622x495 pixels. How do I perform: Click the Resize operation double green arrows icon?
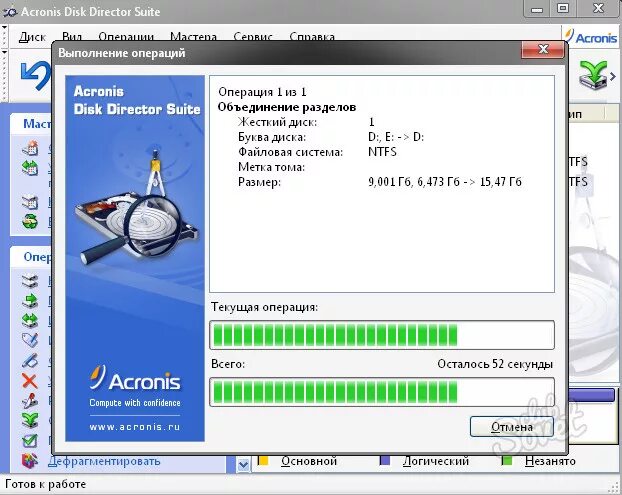[x=30, y=320]
